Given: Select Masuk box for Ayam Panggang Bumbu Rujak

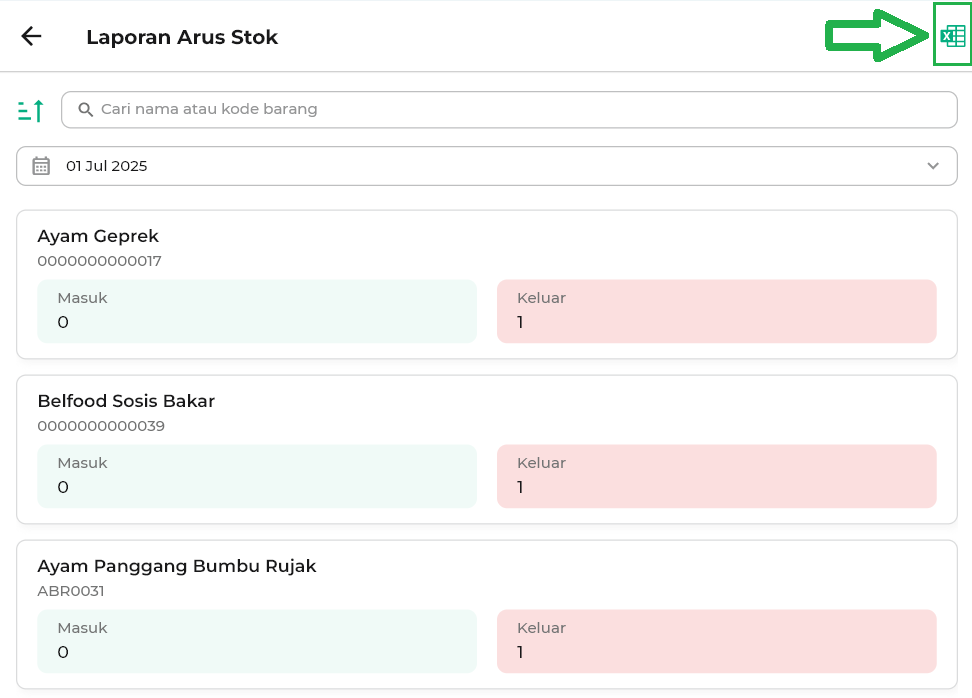Looking at the screenshot, I should (x=257, y=641).
